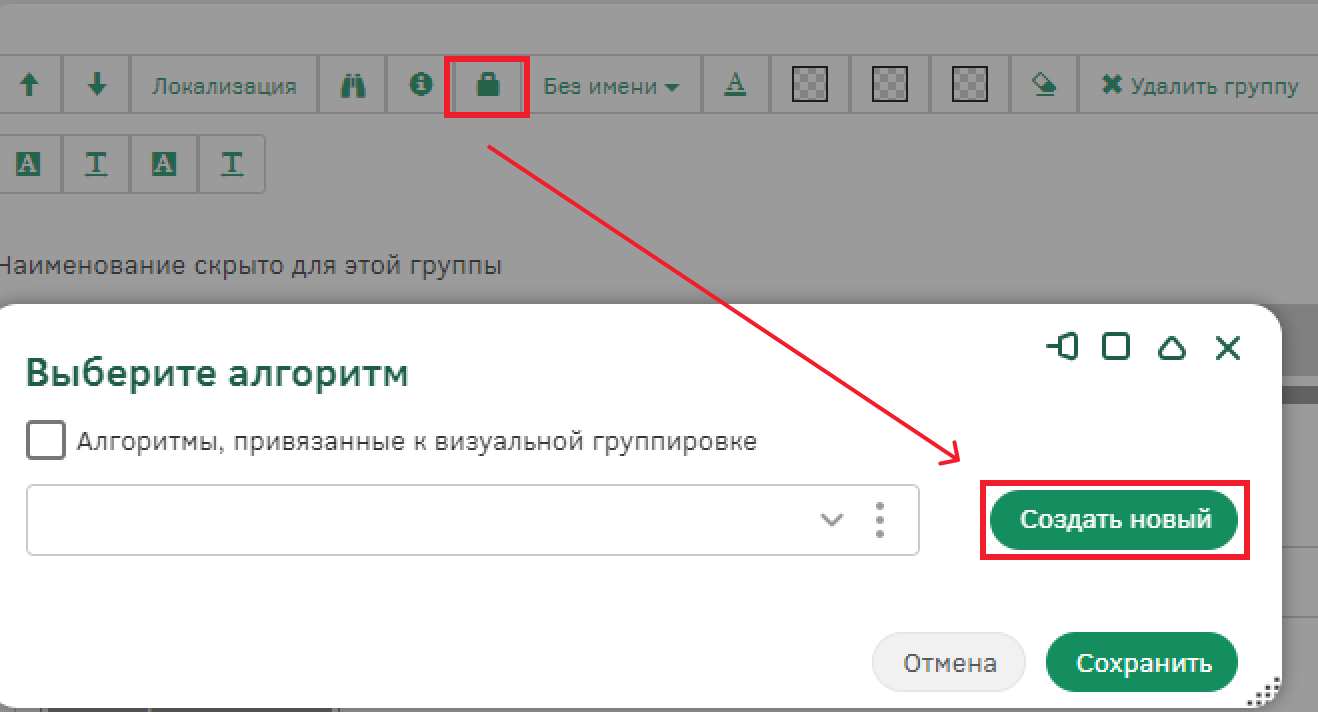
Task: Click text Наименование скрыто для этой группы
Action: click(250, 266)
